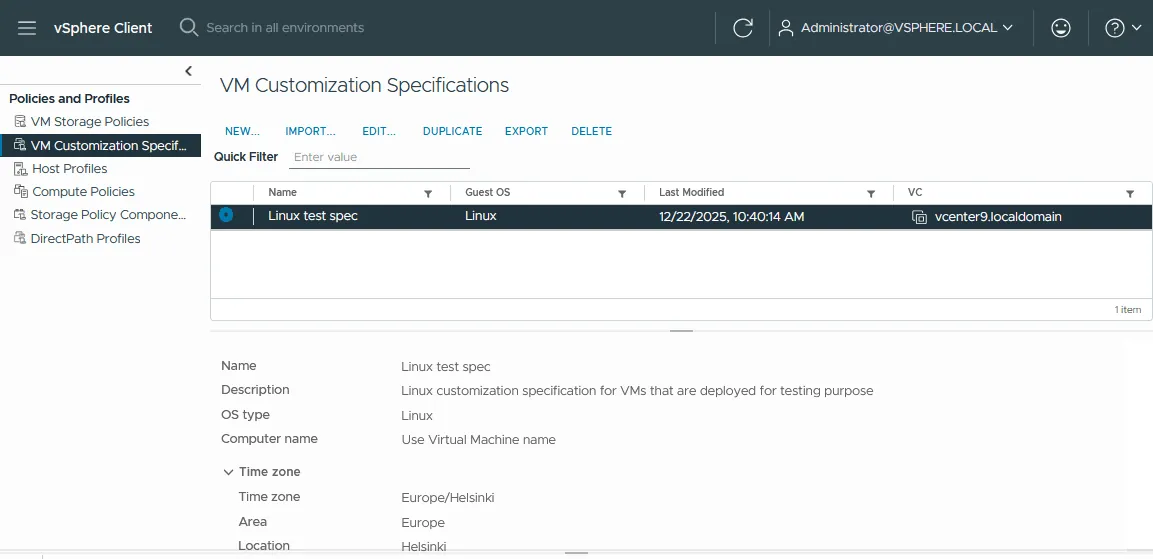Screen dimensions: 1153x559
Task: Collapse the left navigation sidebar
Action: click(x=188, y=71)
